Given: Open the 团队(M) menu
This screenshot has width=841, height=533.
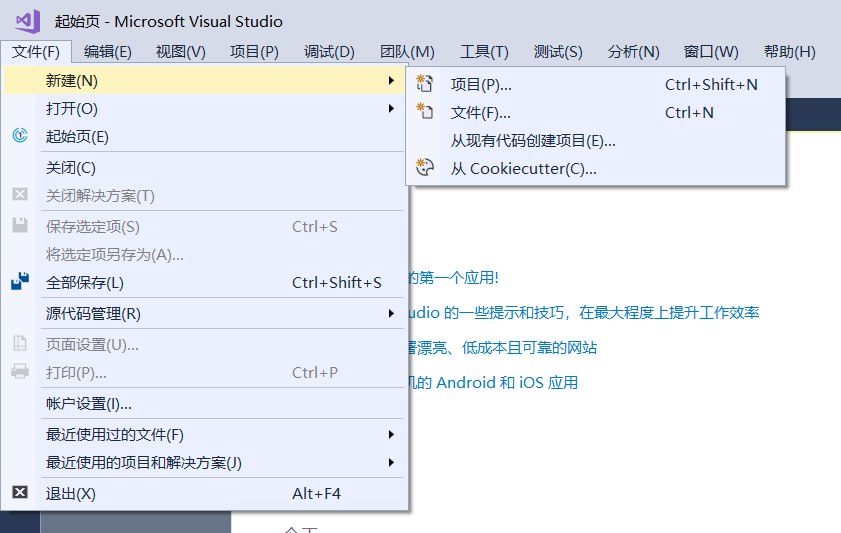Looking at the screenshot, I should 407,52.
